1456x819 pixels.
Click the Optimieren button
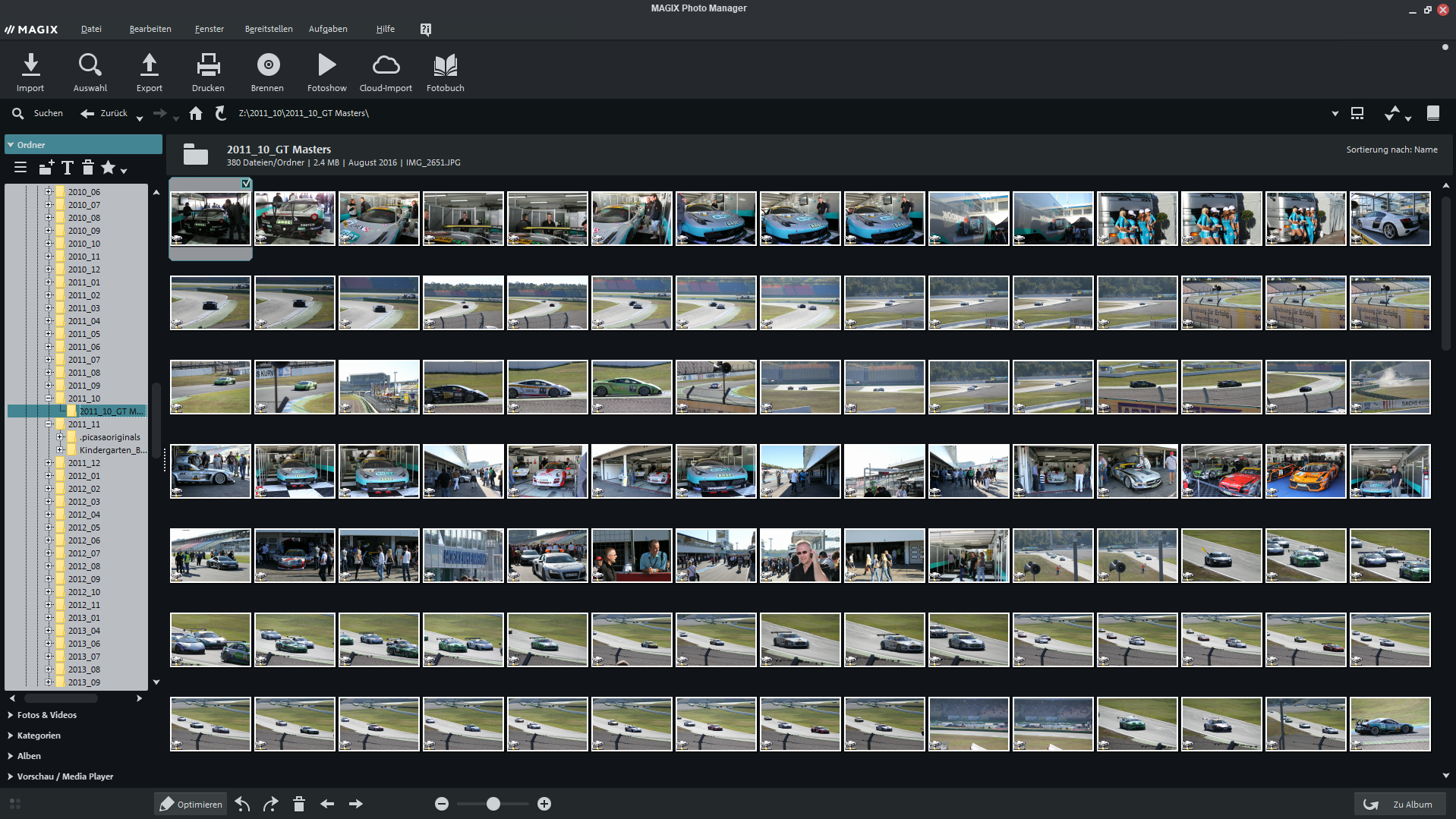click(x=191, y=804)
